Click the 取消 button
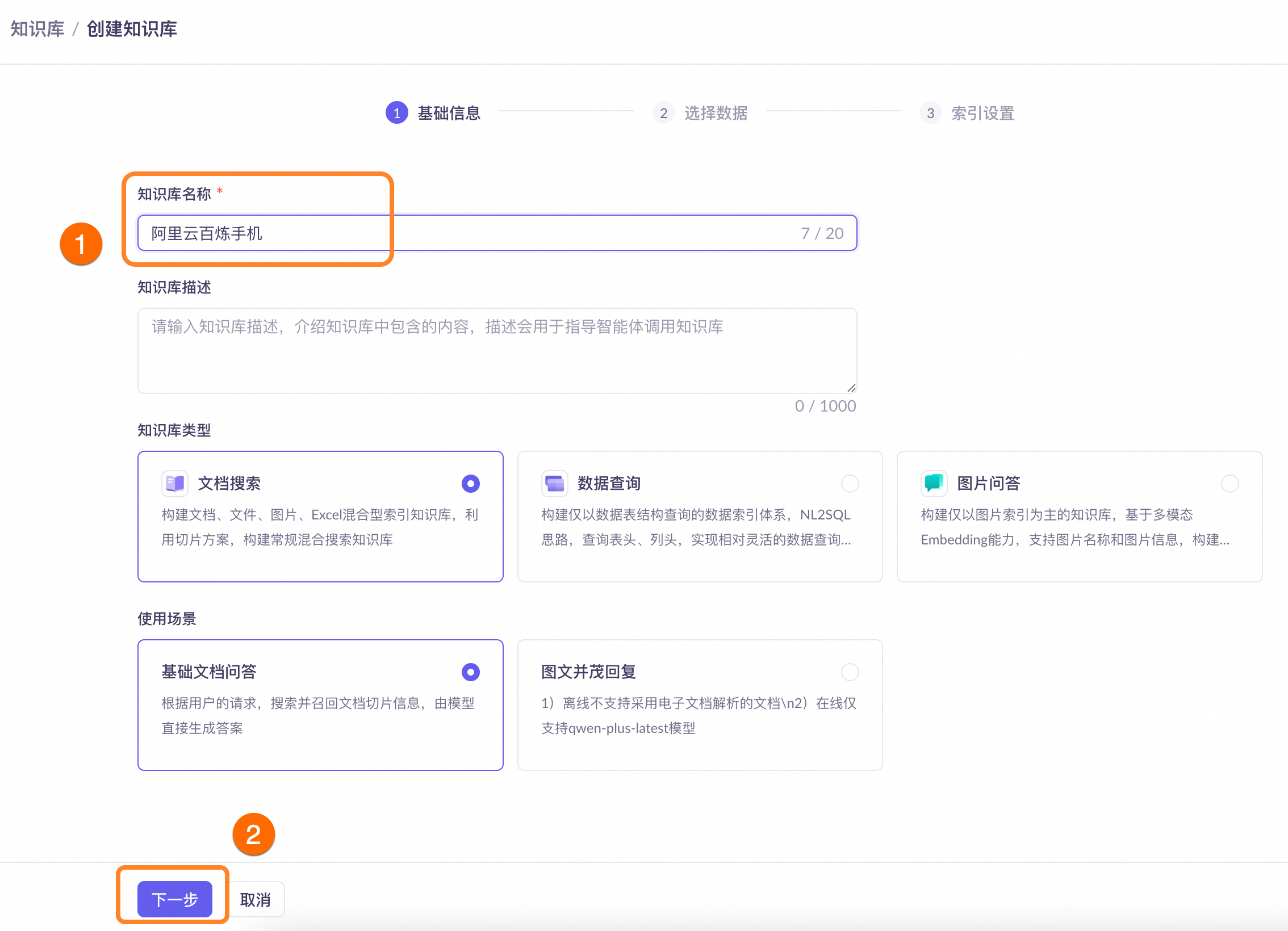Viewport: 1288px width, 931px height. [x=256, y=899]
